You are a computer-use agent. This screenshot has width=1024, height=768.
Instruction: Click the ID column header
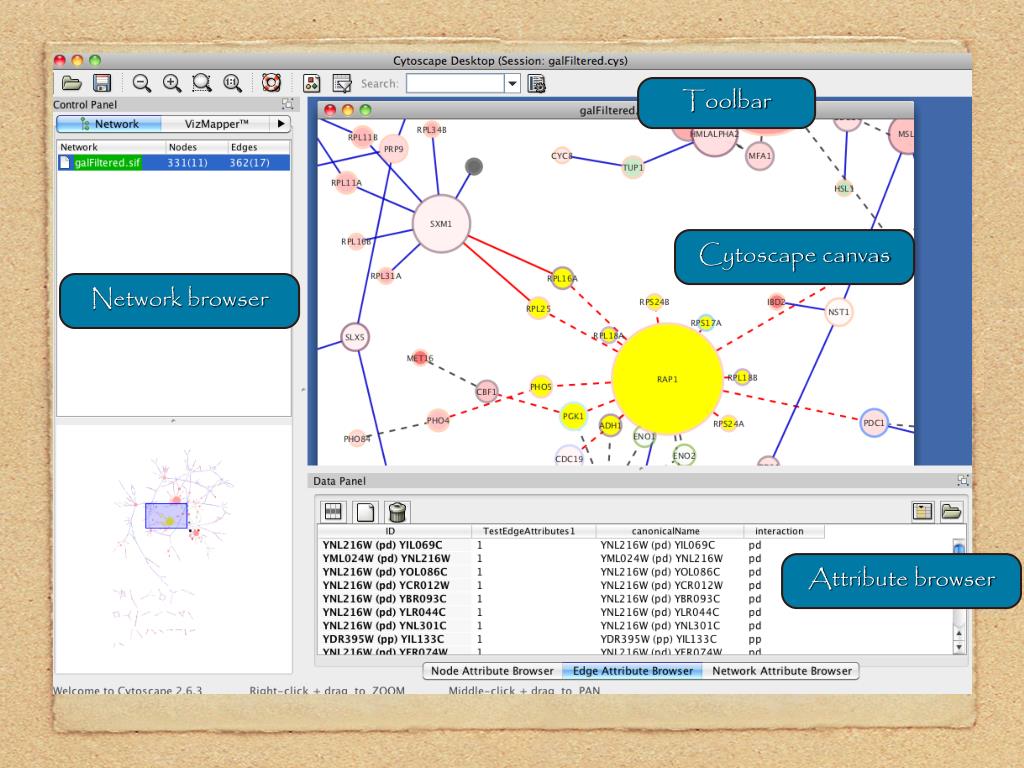coord(394,531)
